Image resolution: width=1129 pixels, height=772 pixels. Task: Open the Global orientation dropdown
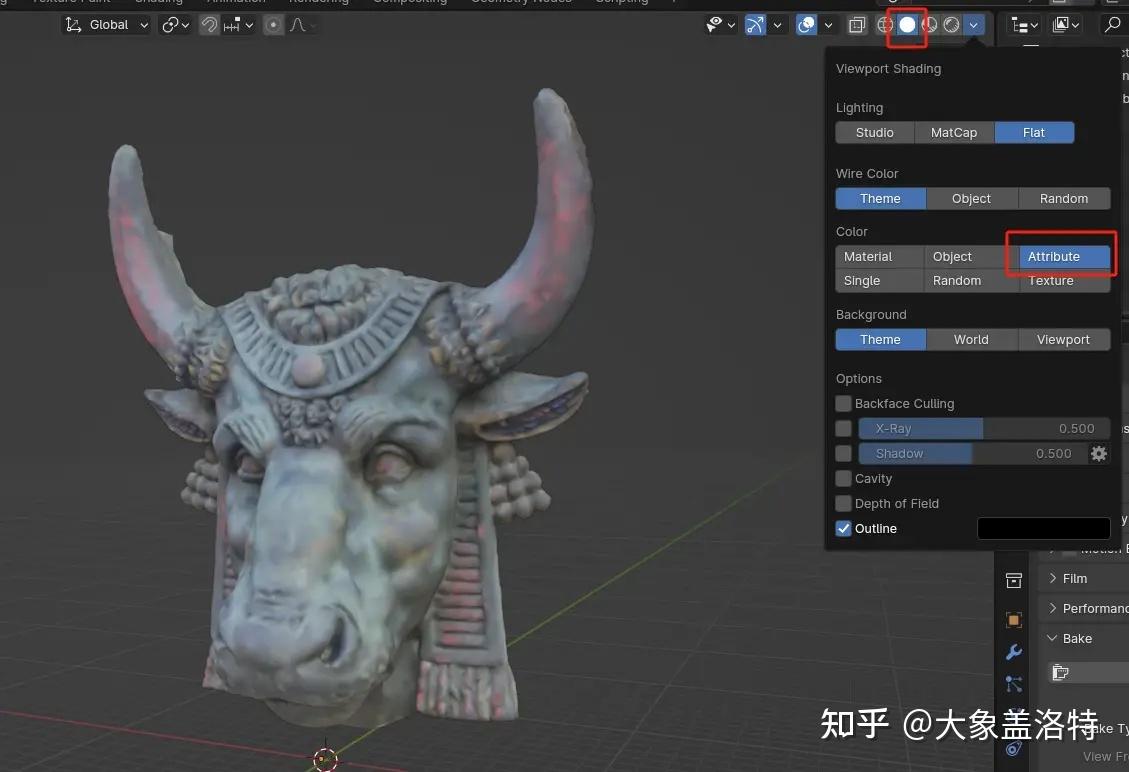[107, 25]
